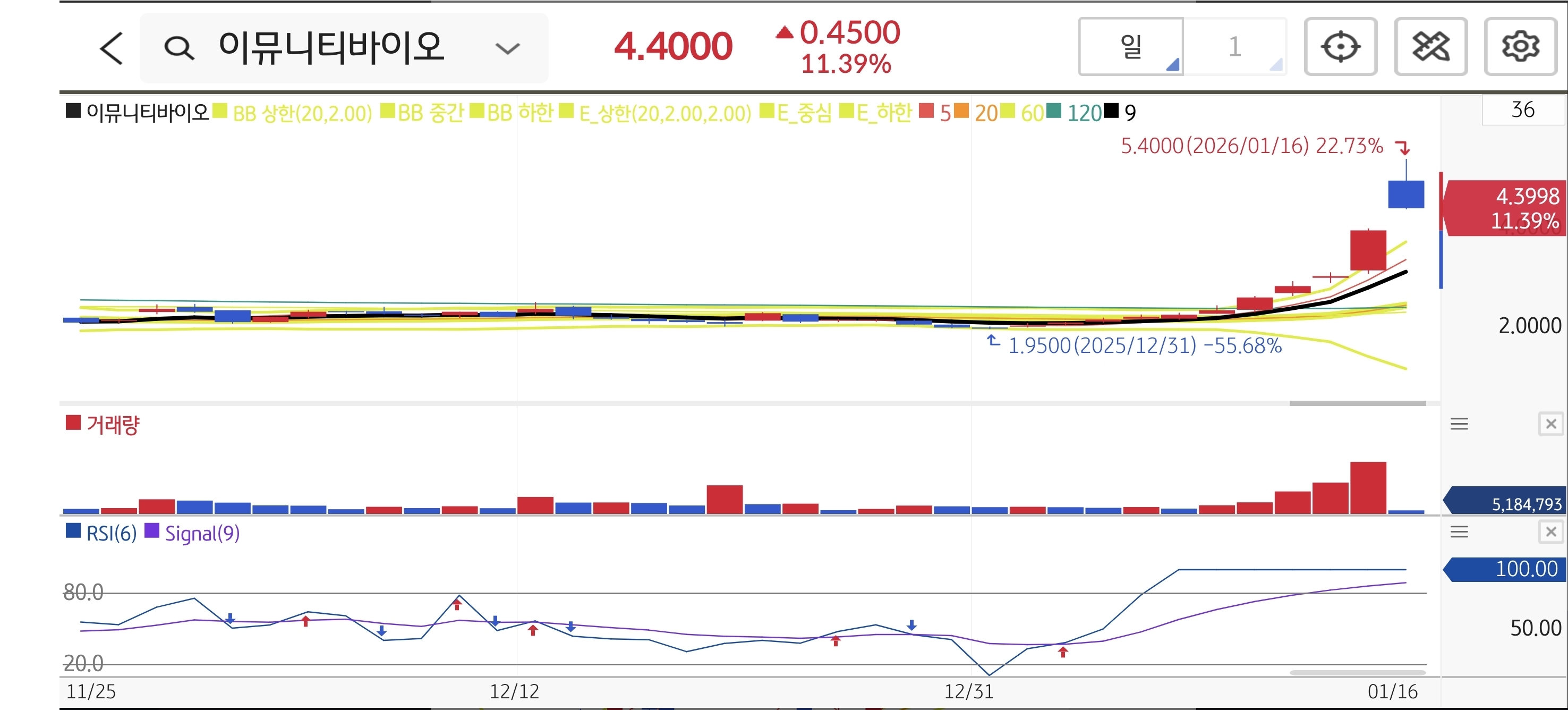Close the volume indicator panel
1568x710 pixels.
click(1551, 424)
